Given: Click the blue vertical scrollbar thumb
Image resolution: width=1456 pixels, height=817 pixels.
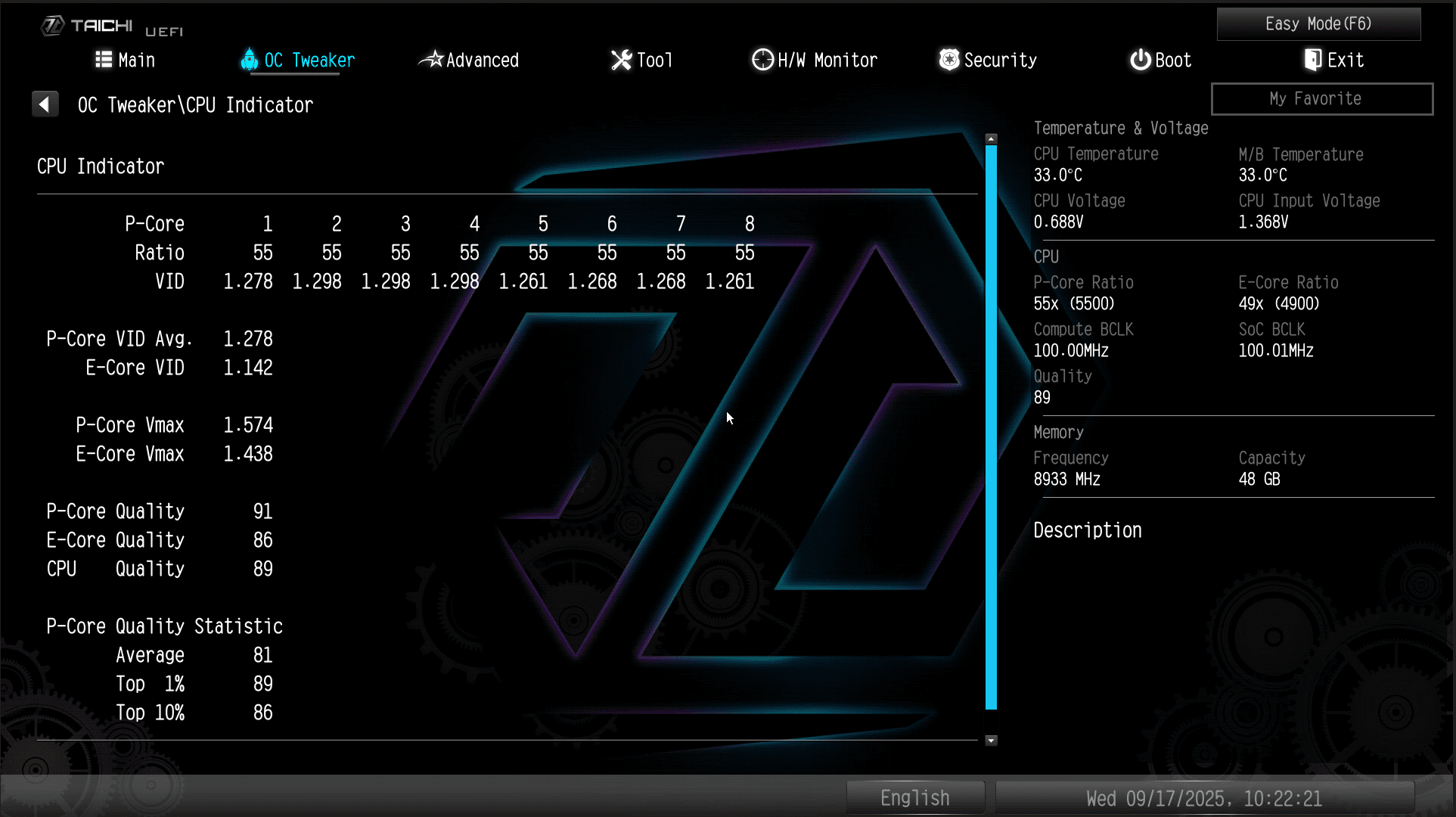Looking at the screenshot, I should pyautogui.click(x=991, y=427).
